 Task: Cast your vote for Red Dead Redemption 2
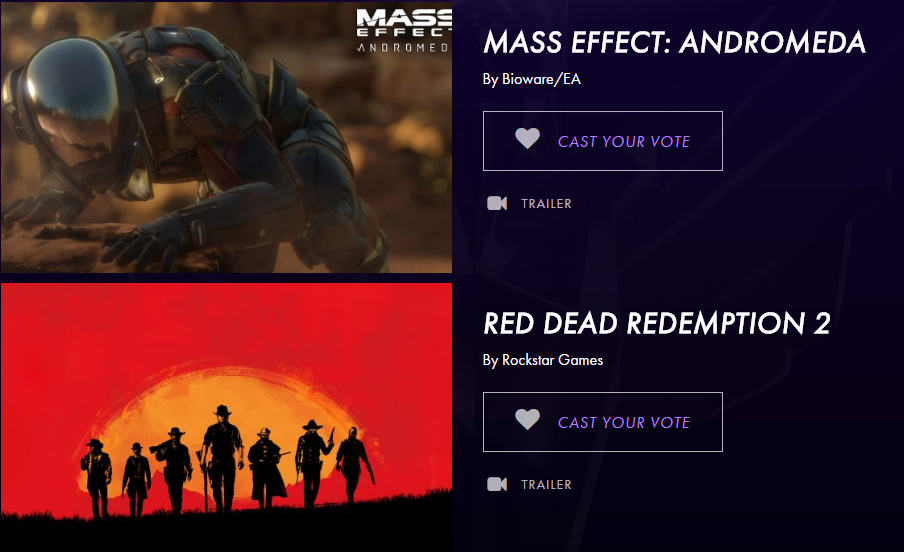(x=602, y=422)
